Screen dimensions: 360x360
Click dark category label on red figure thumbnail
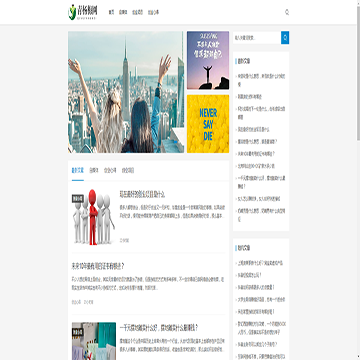point(78,199)
